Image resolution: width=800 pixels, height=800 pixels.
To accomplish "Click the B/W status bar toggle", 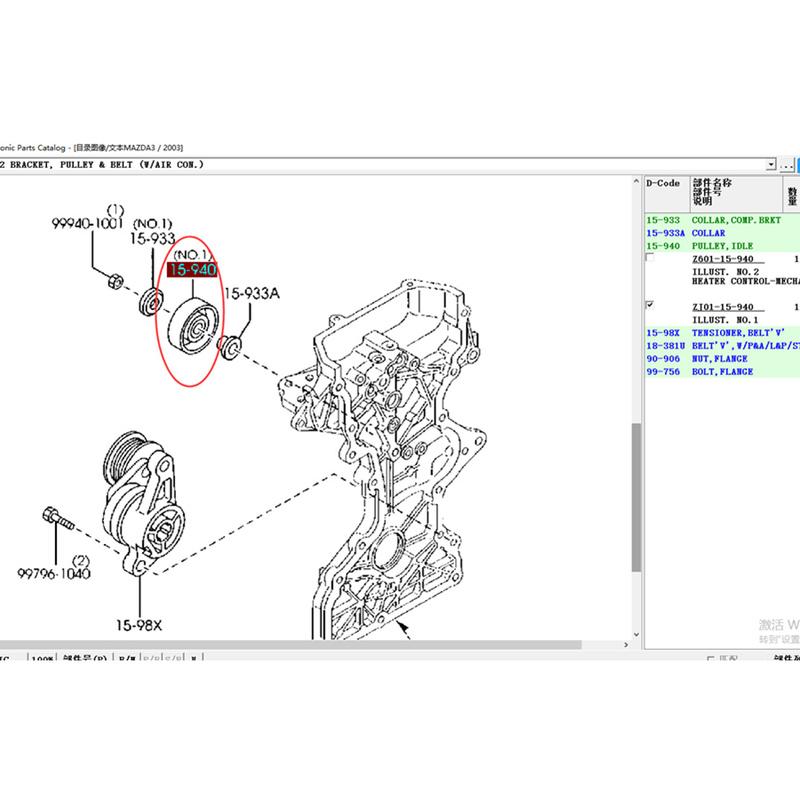I will [x=127, y=658].
